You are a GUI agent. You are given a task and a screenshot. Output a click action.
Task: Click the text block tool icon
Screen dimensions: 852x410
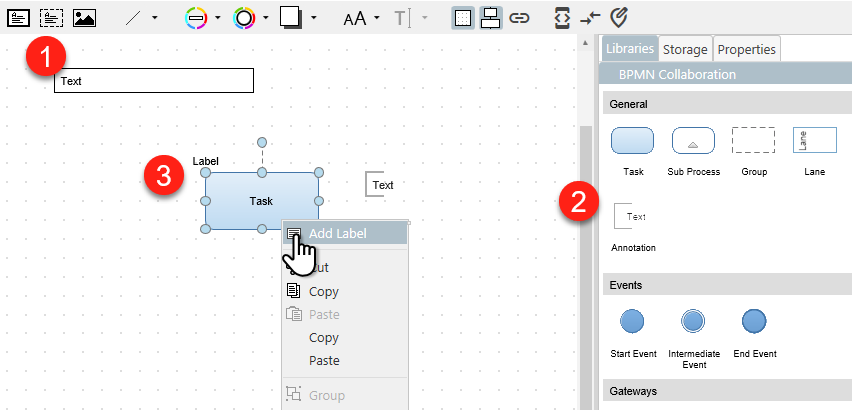pyautogui.click(x=18, y=17)
